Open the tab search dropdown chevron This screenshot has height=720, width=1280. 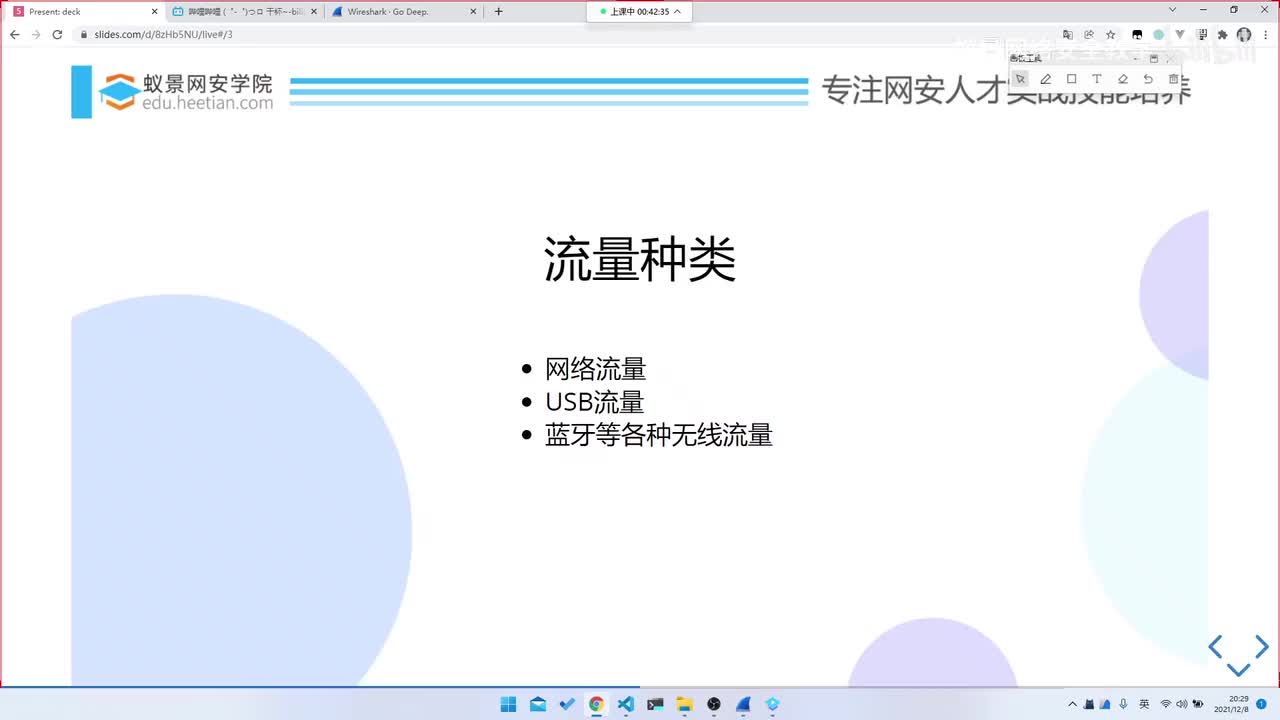tap(1173, 10)
